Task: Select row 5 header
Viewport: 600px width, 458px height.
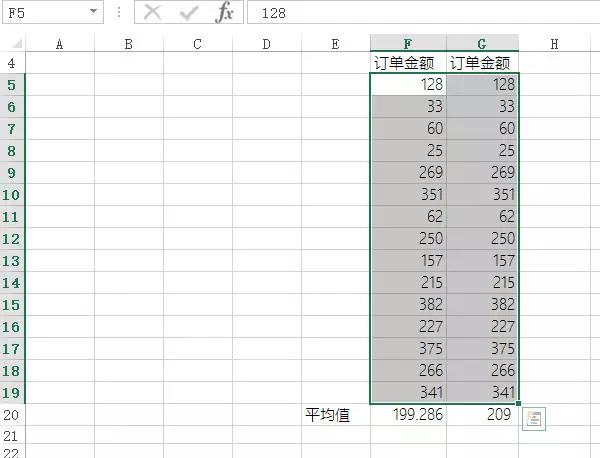Action: pos(12,85)
